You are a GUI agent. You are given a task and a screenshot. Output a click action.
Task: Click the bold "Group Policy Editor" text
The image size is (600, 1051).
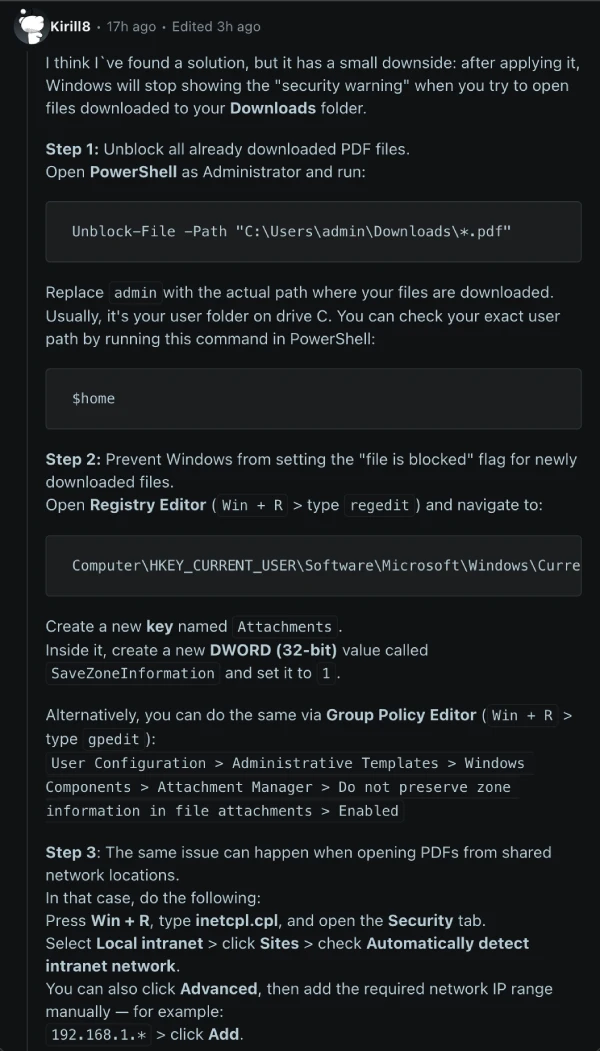pos(401,714)
